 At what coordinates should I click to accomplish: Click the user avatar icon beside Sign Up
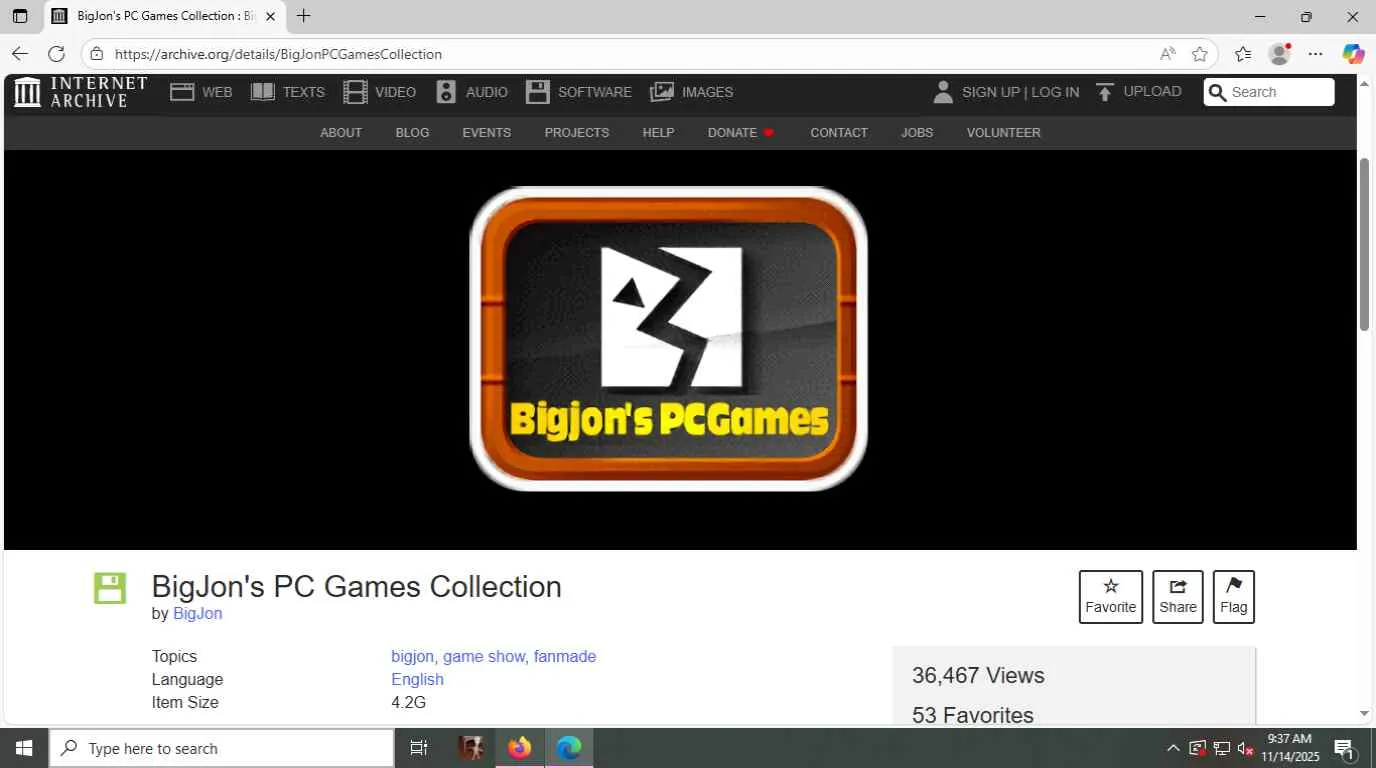tap(942, 92)
